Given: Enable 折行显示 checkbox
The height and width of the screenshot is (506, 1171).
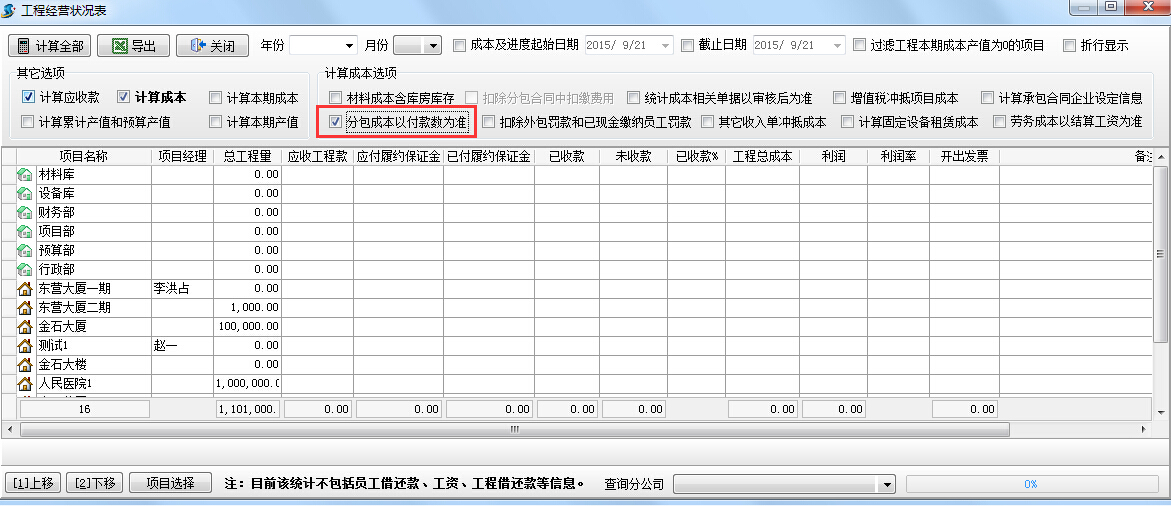Looking at the screenshot, I should click(x=1070, y=45).
